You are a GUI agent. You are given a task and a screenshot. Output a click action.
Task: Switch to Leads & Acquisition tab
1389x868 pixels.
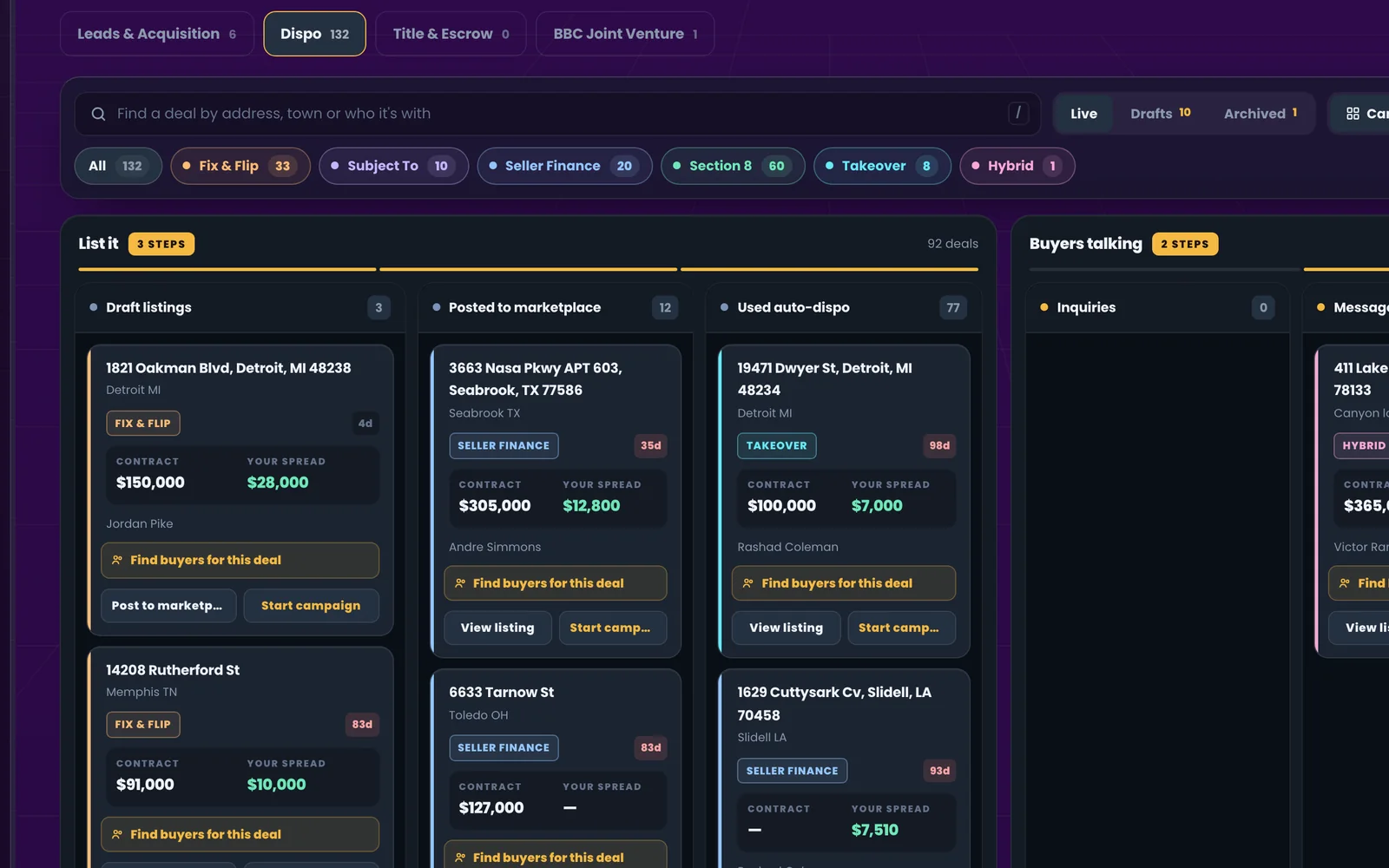157,34
